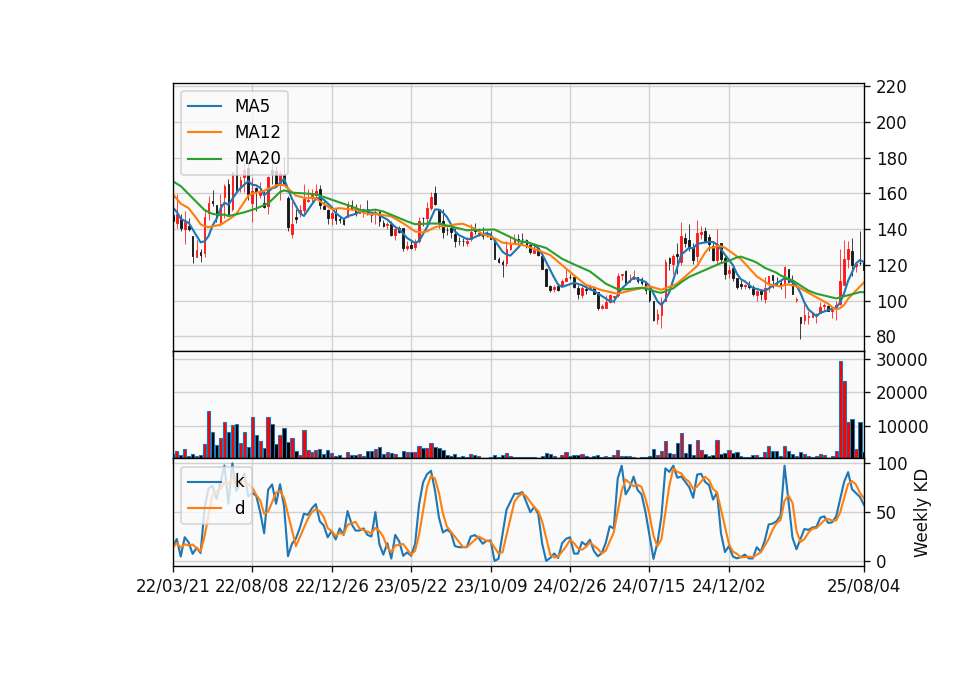Click the green MA20 legend line sample

coord(204,158)
